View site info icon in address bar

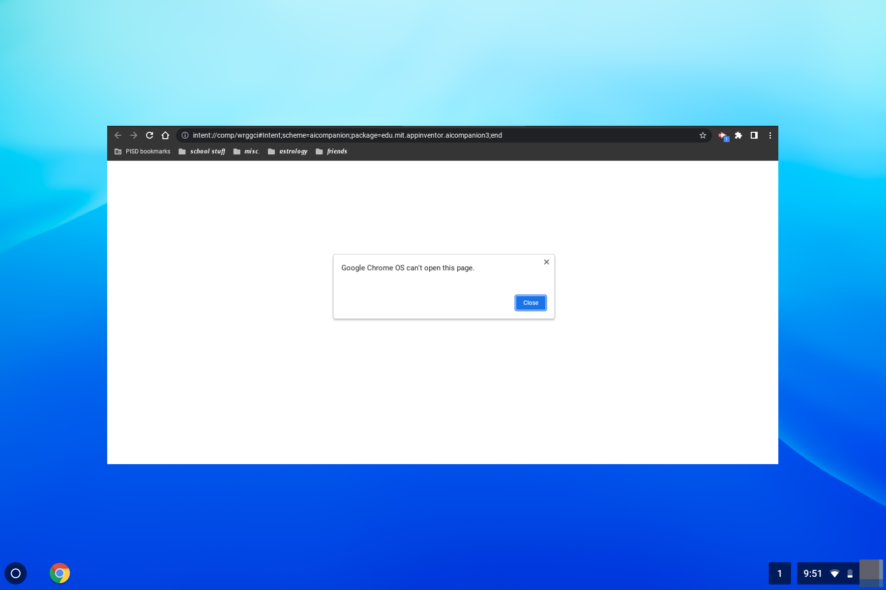tap(185, 136)
